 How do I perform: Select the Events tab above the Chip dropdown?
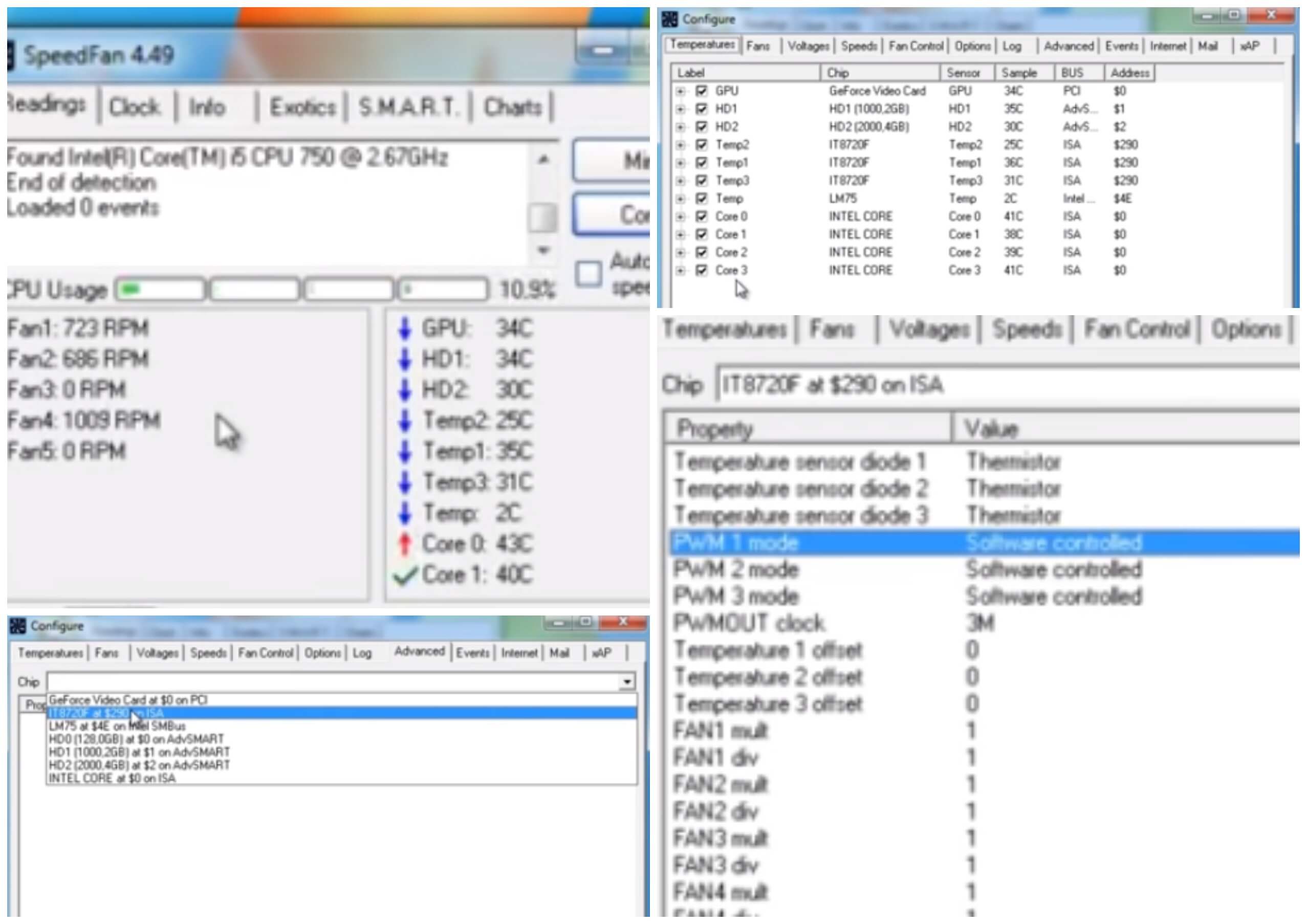click(472, 653)
